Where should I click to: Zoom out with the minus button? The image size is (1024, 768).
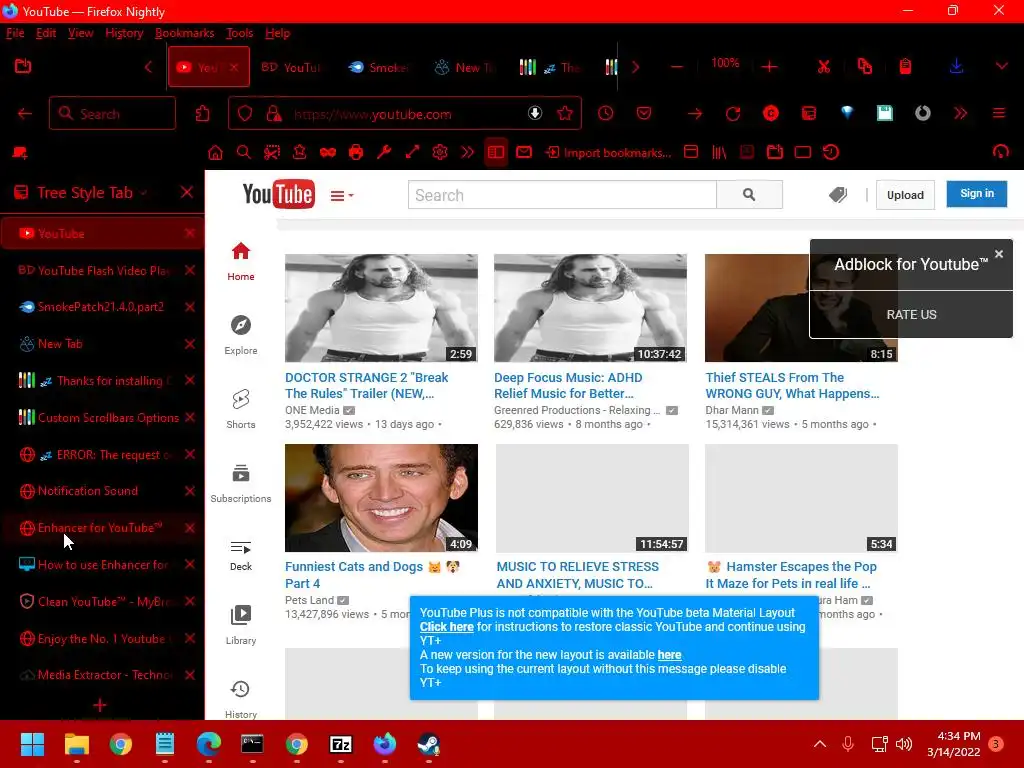tap(677, 67)
